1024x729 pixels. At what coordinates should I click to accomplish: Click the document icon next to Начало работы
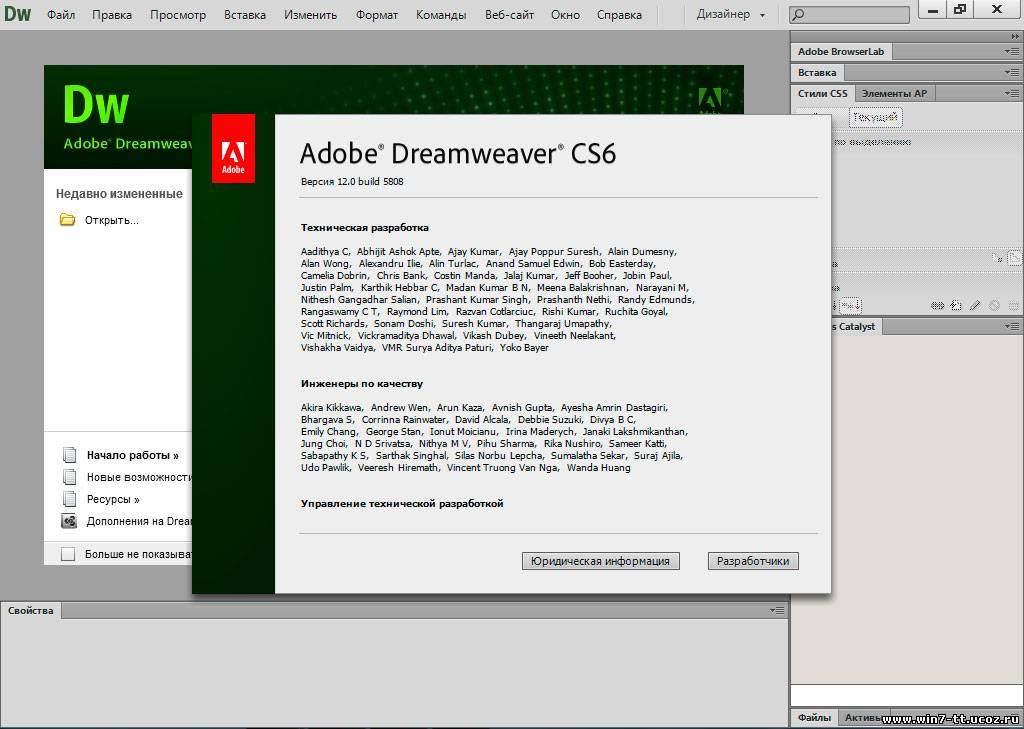tap(69, 455)
